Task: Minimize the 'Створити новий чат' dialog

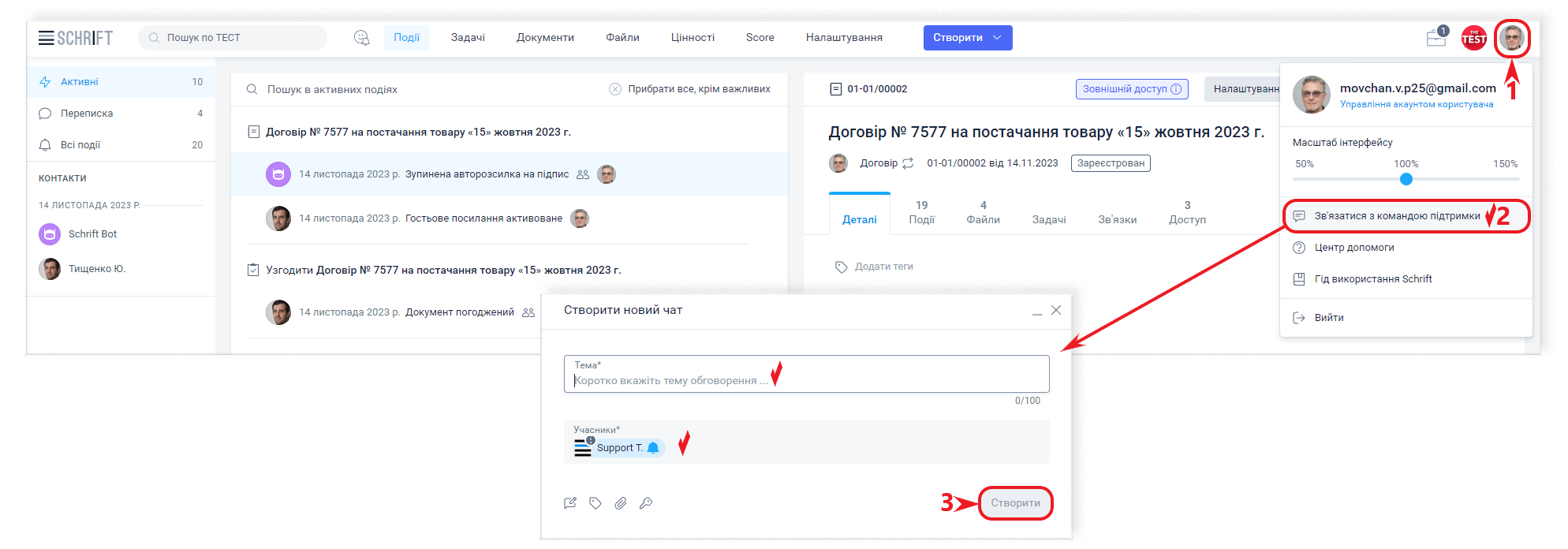Action: (x=1036, y=312)
